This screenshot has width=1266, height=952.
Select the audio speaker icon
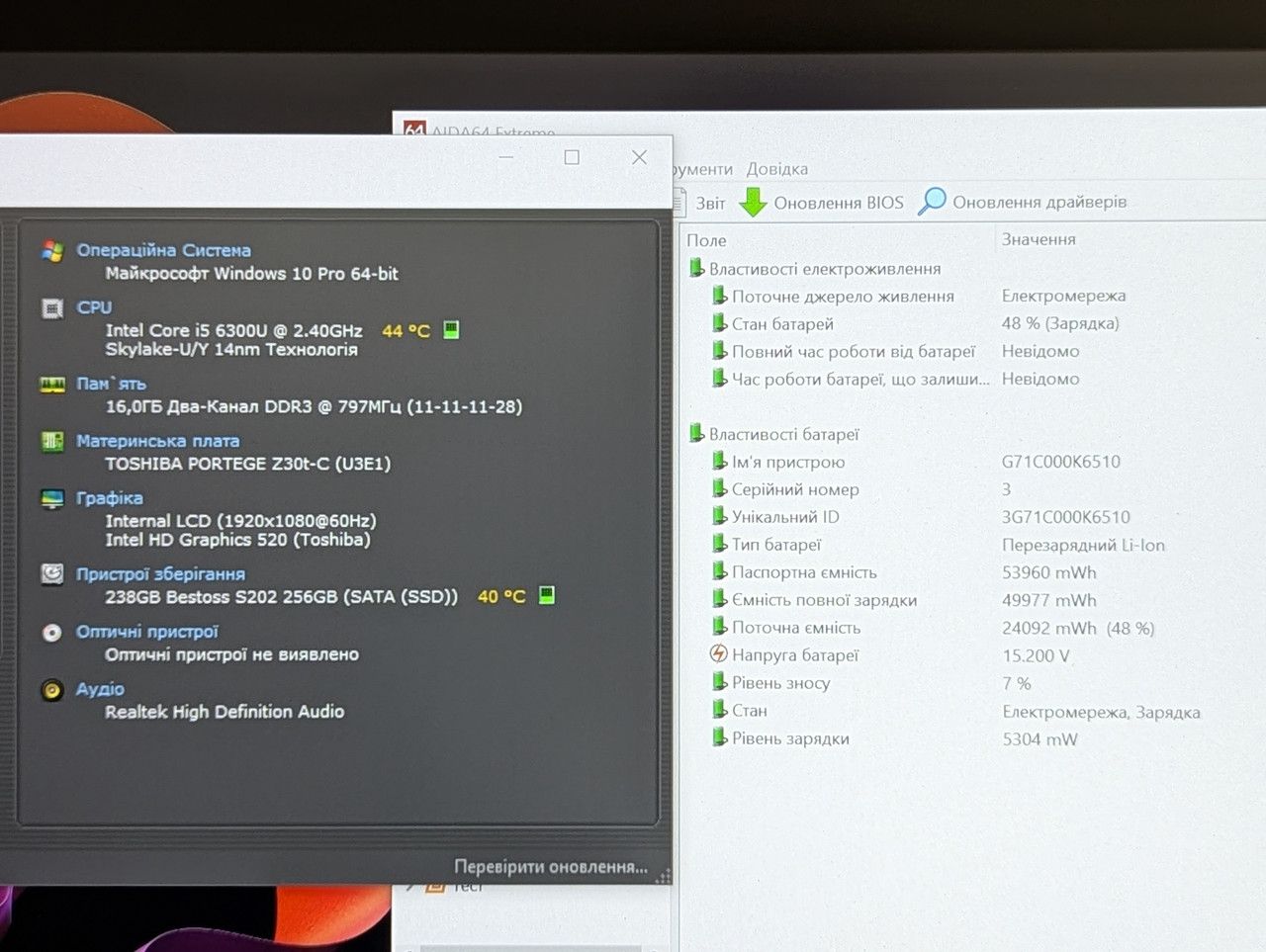coord(52,690)
